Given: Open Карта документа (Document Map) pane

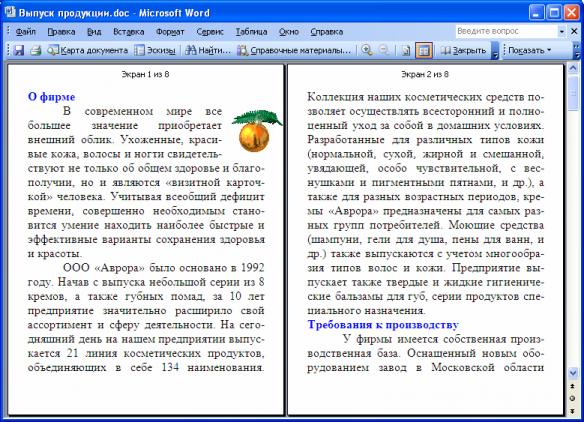Looking at the screenshot, I should click(88, 50).
